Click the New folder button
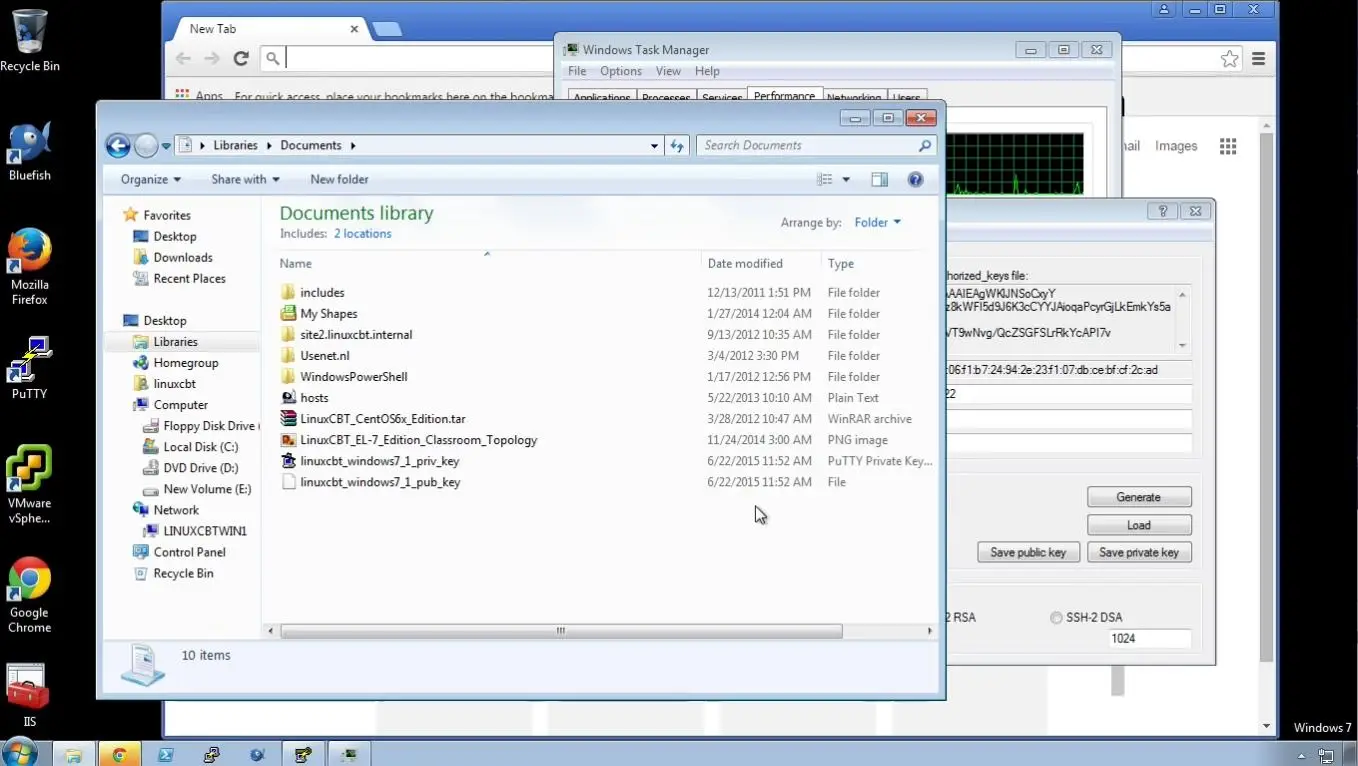The height and width of the screenshot is (766, 1358). tap(339, 180)
